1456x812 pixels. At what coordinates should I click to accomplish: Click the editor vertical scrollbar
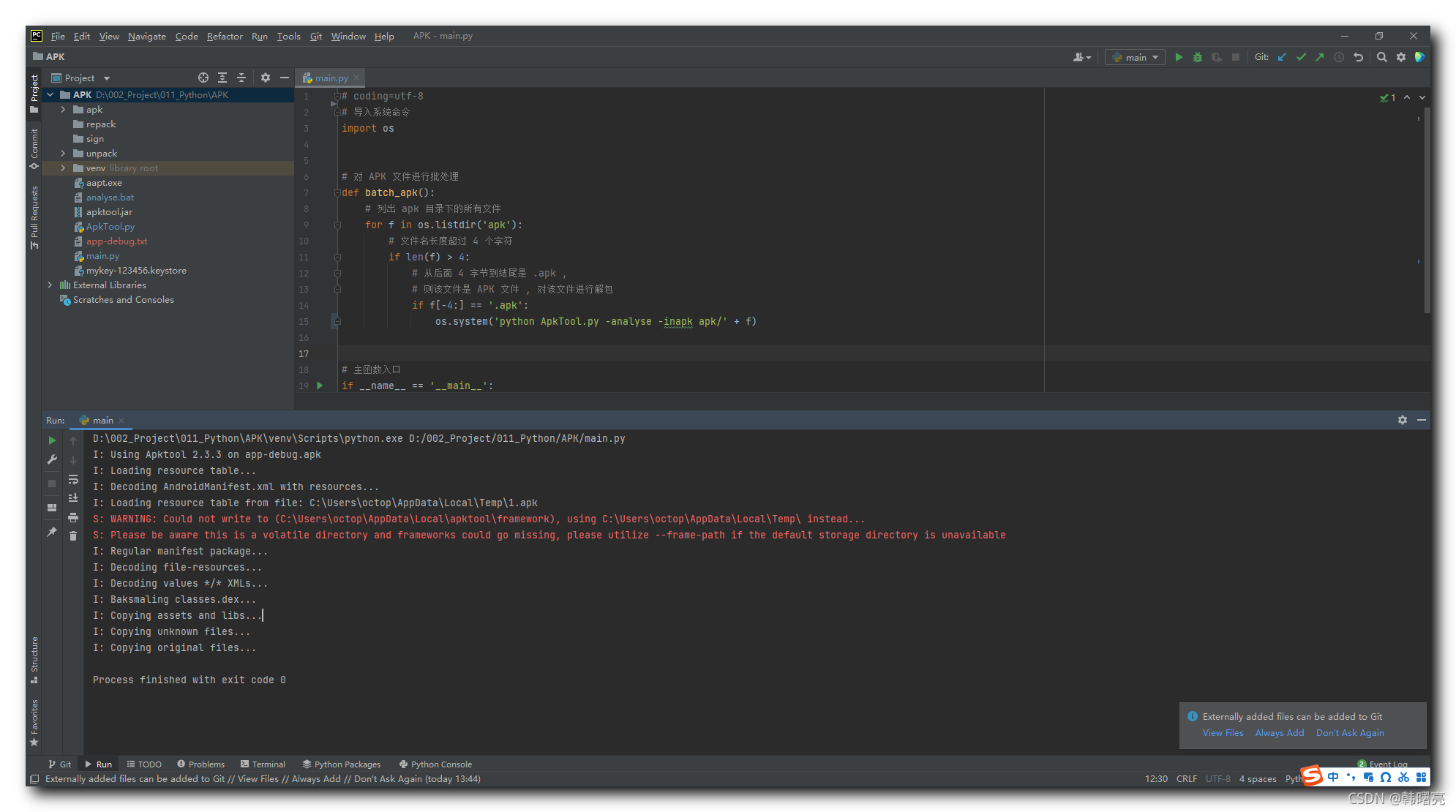tap(1426, 212)
